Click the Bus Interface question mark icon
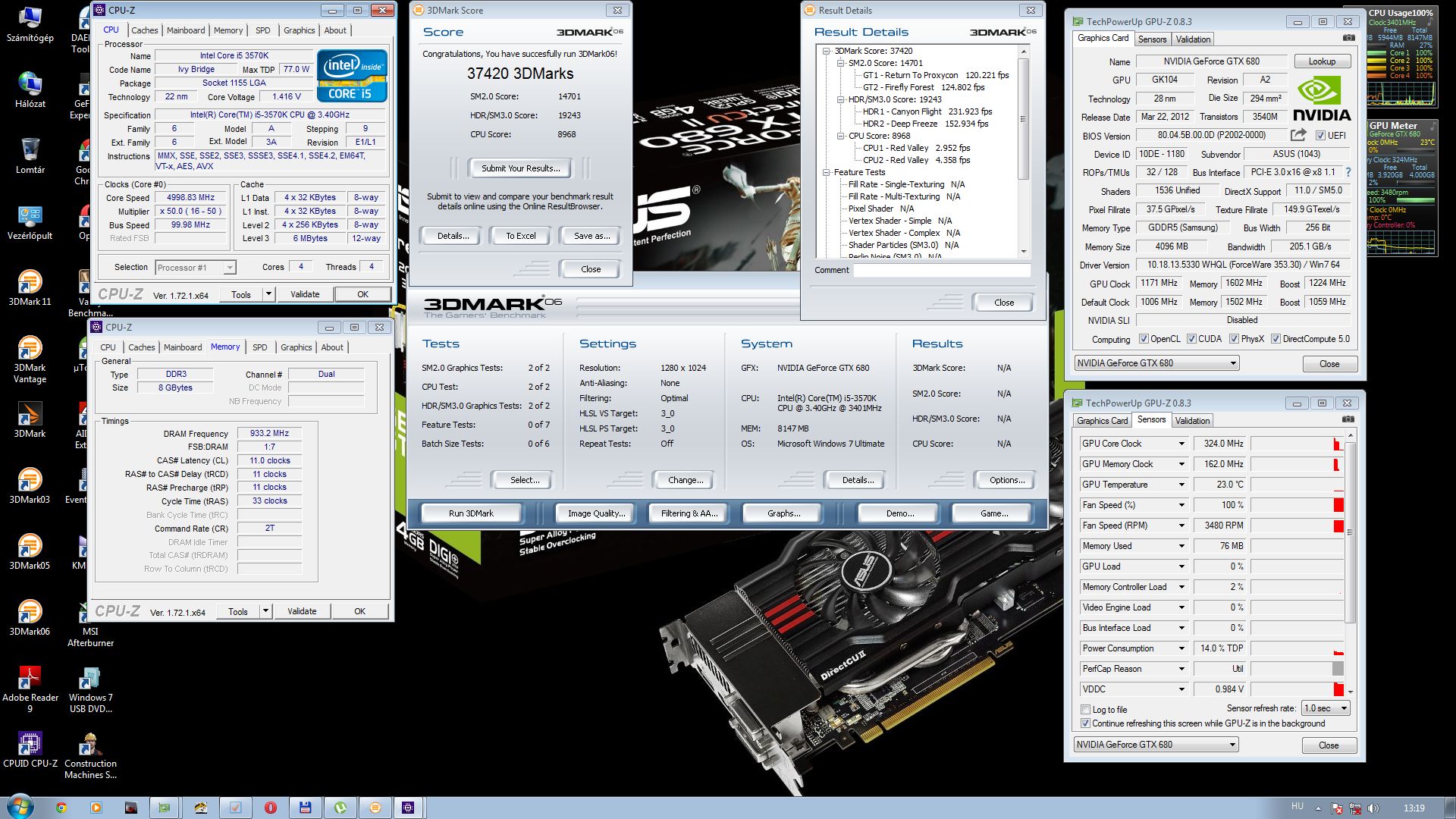This screenshot has height=819, width=1456. pyautogui.click(x=1348, y=172)
